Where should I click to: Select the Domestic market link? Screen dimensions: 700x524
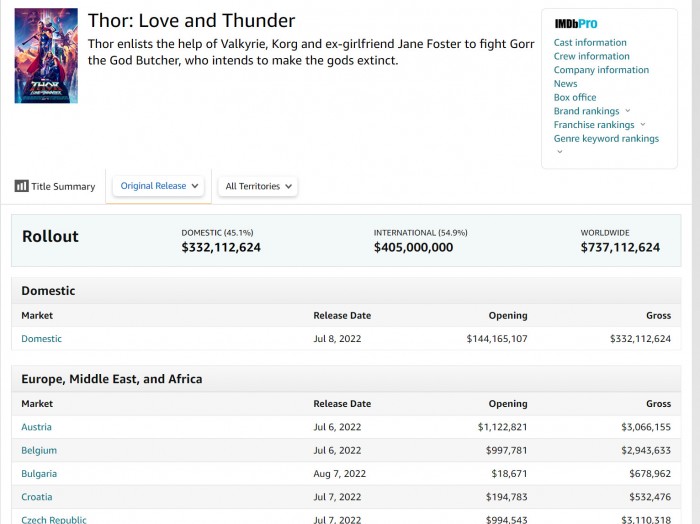[41, 339]
